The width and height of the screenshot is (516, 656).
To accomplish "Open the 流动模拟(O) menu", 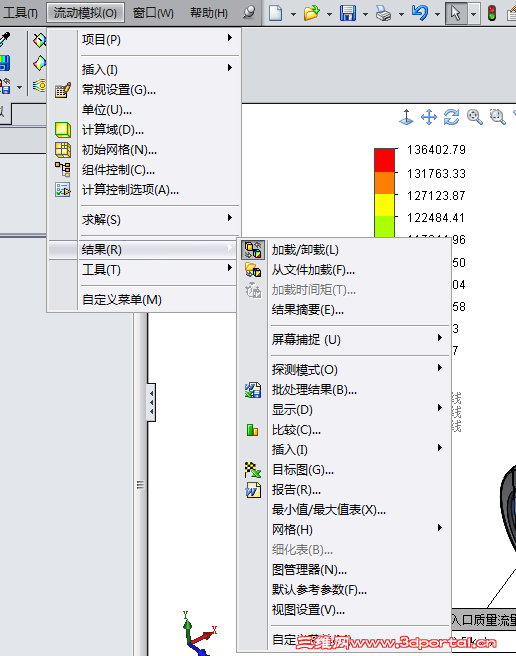I will point(85,13).
